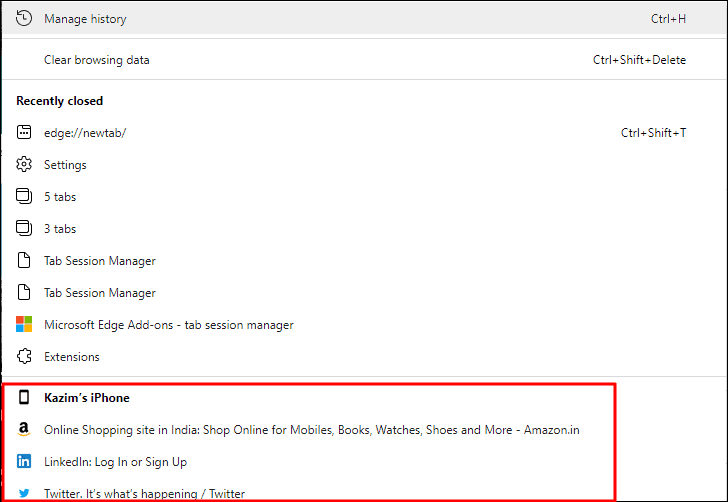Open the first Tab Session Manager entry

point(364,261)
